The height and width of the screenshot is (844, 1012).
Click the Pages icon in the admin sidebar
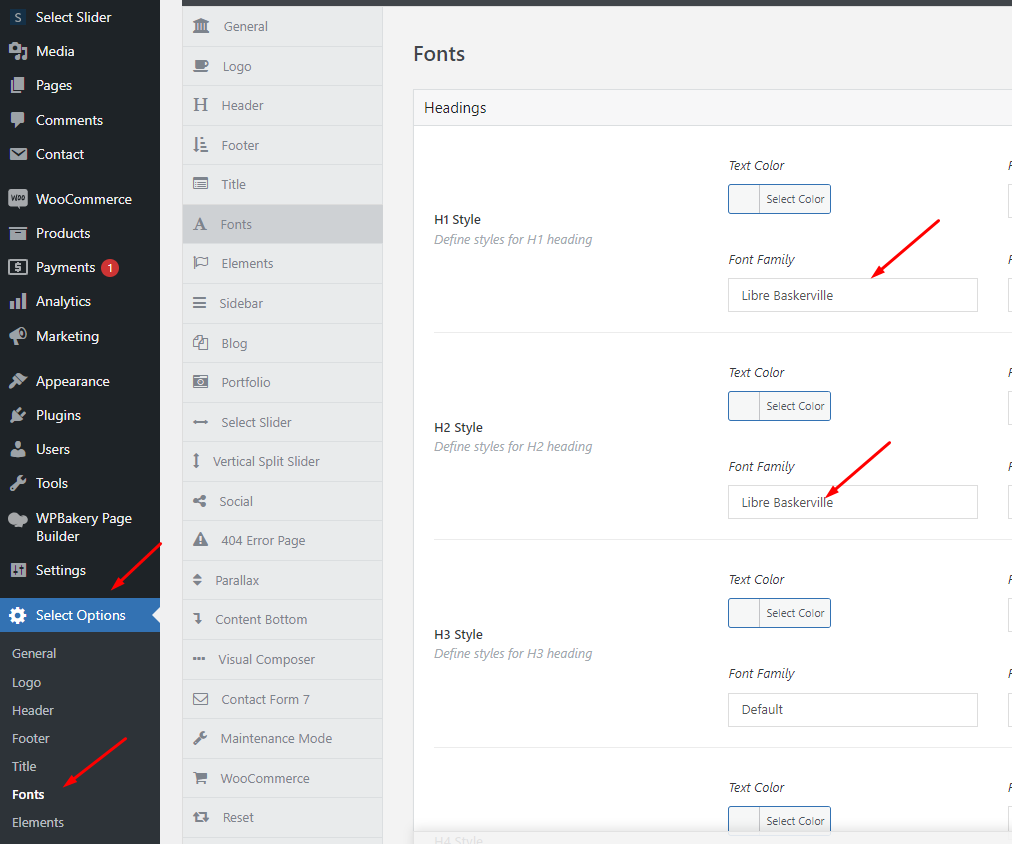tap(18, 85)
